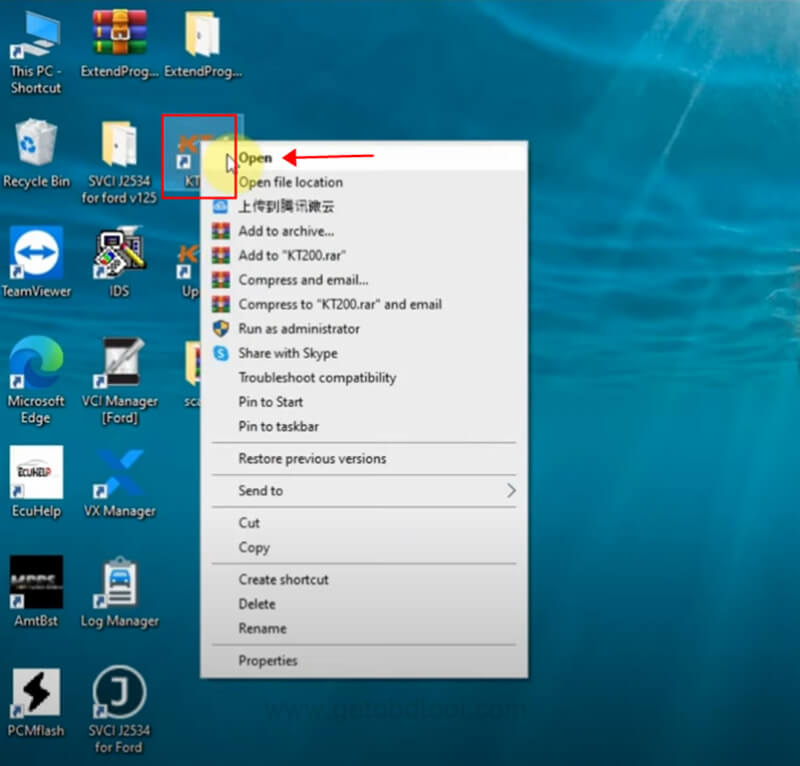The width and height of the screenshot is (800, 766).
Task: Choose Create shortcut menu entry
Action: click(x=283, y=580)
